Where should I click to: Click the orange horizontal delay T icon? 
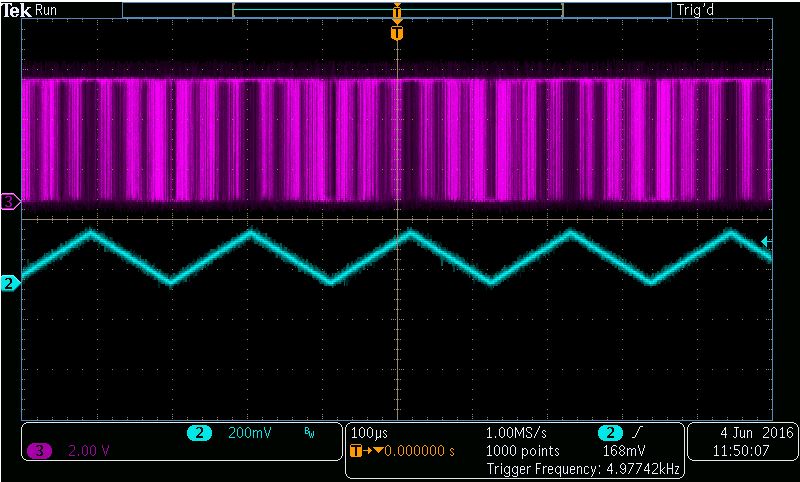(355, 451)
